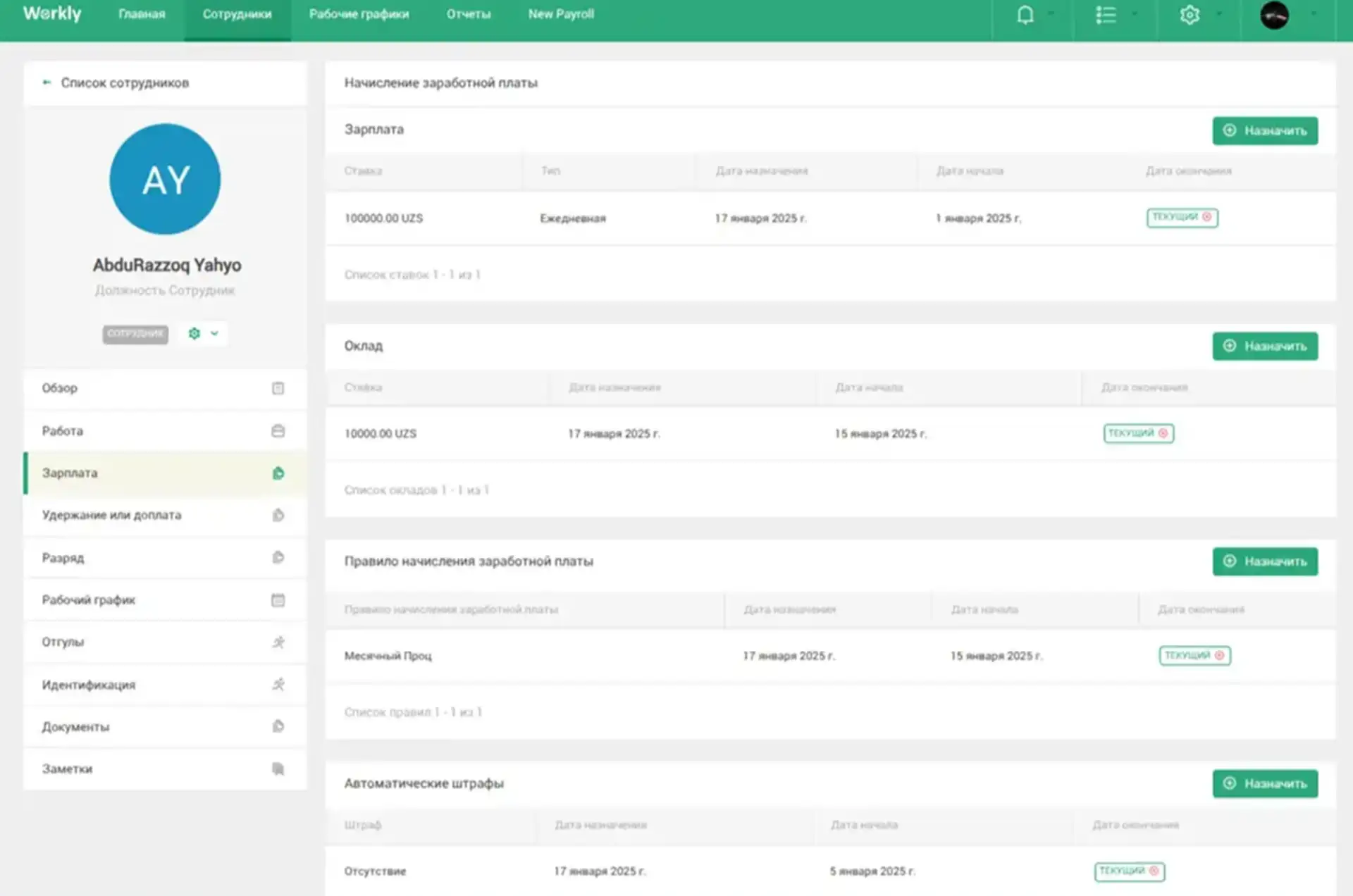Click the Заметки note icon
The width and height of the screenshot is (1353, 896).
pyautogui.click(x=278, y=769)
